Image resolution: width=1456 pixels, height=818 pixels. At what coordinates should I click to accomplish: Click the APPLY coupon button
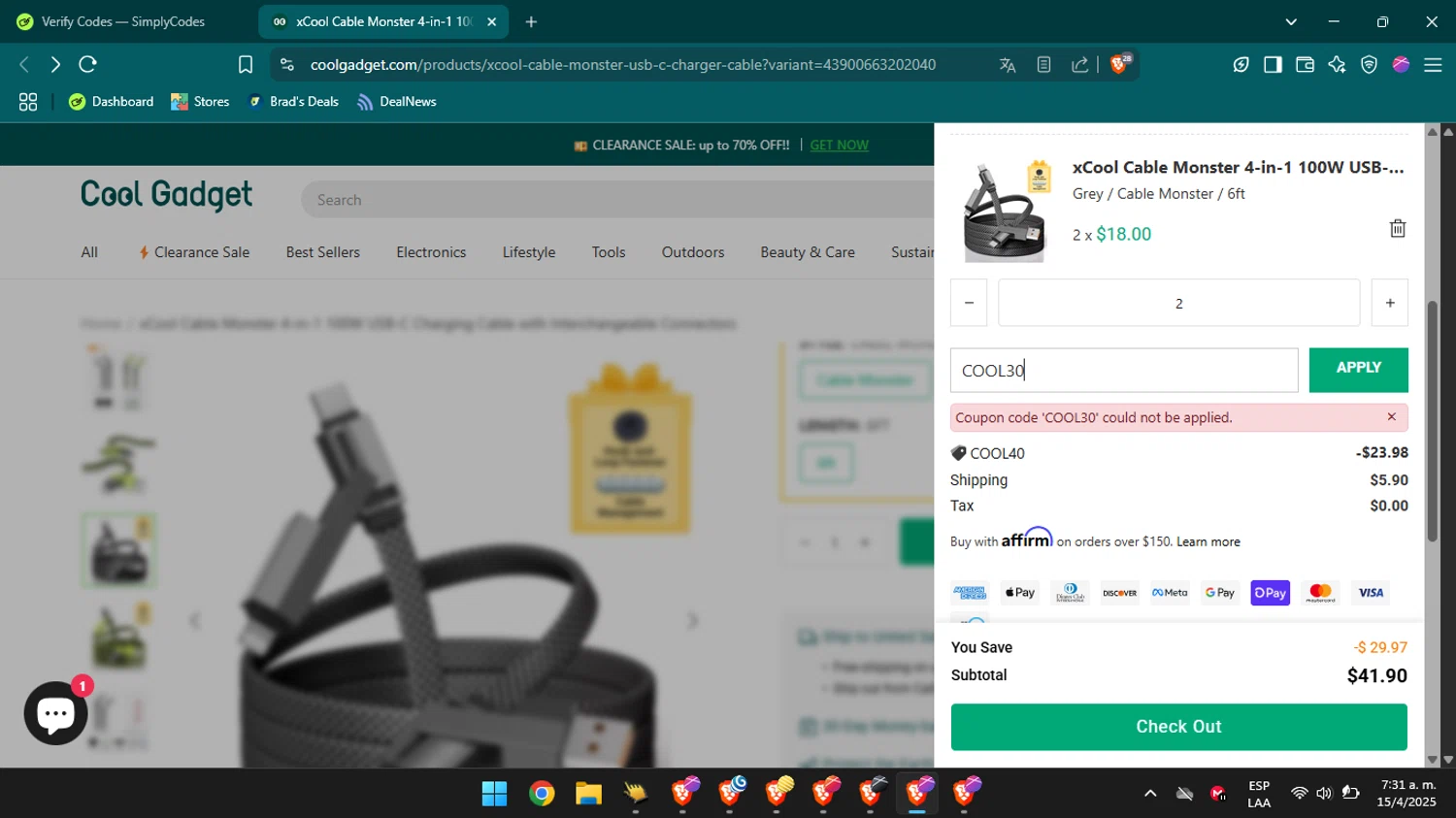(x=1359, y=370)
